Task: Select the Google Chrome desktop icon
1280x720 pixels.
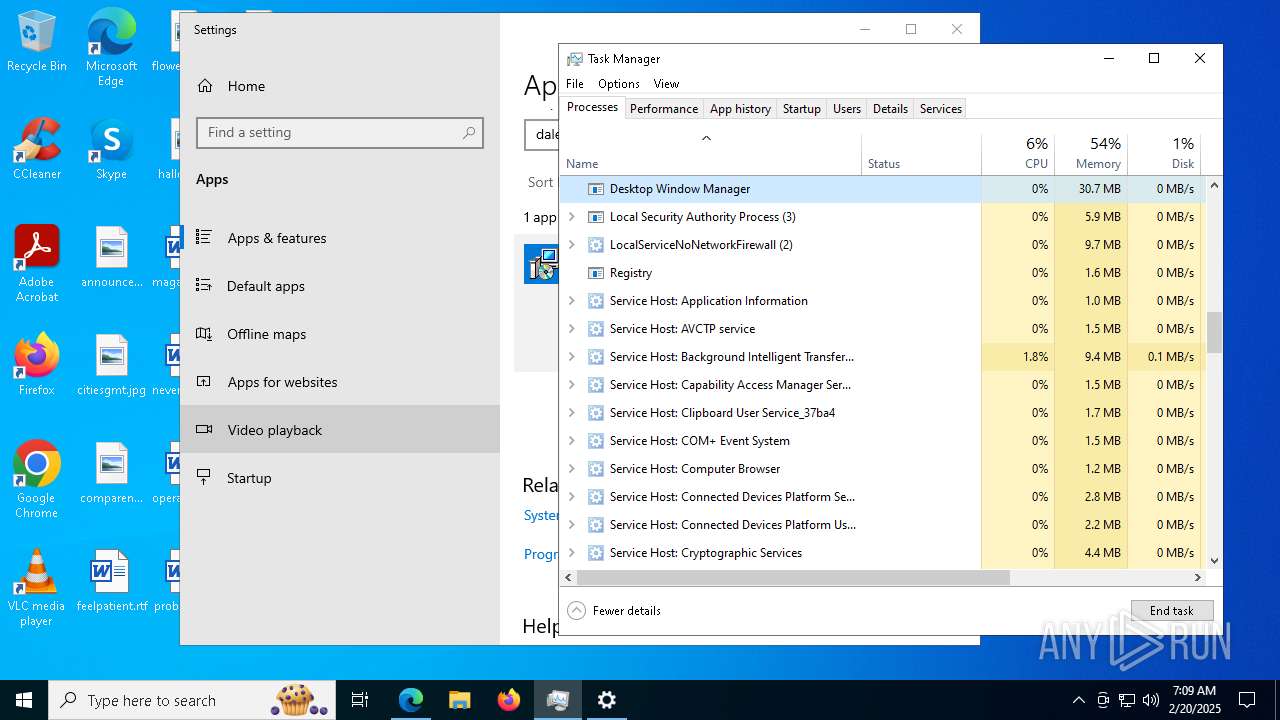Action: (37, 479)
